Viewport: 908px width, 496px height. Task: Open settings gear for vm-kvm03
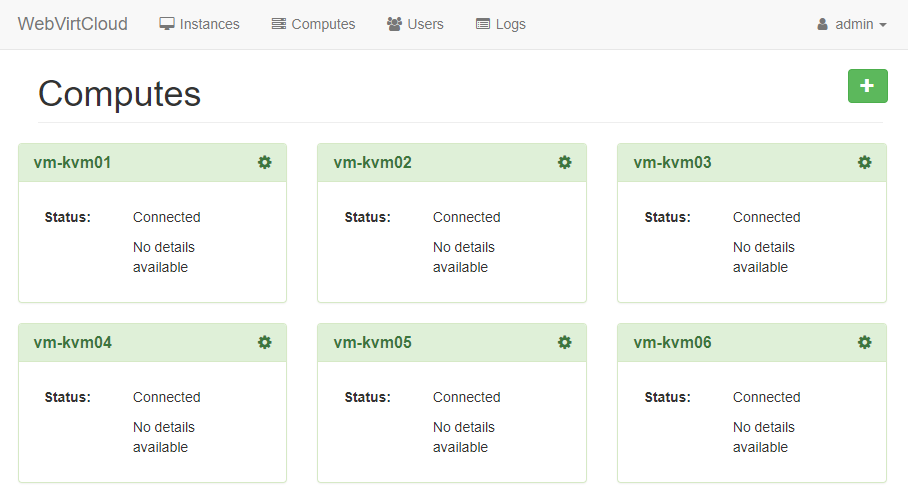(864, 162)
